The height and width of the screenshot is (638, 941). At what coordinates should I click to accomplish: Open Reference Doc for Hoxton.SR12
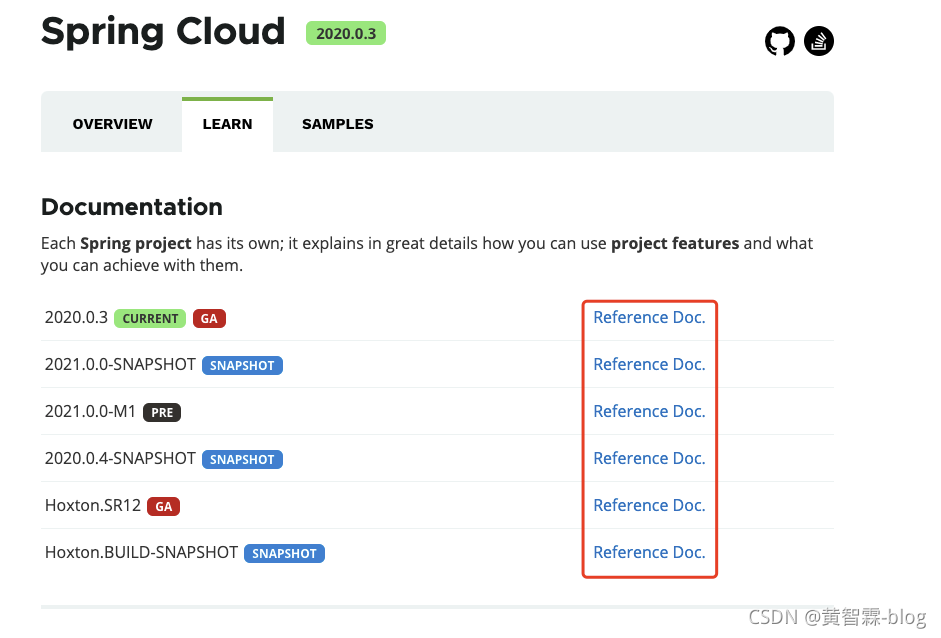pos(649,505)
